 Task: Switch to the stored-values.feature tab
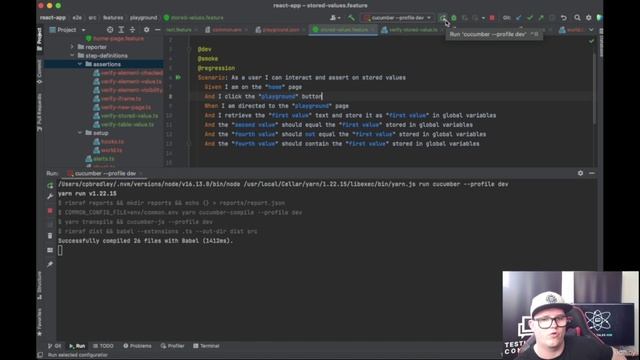pyautogui.click(x=344, y=30)
